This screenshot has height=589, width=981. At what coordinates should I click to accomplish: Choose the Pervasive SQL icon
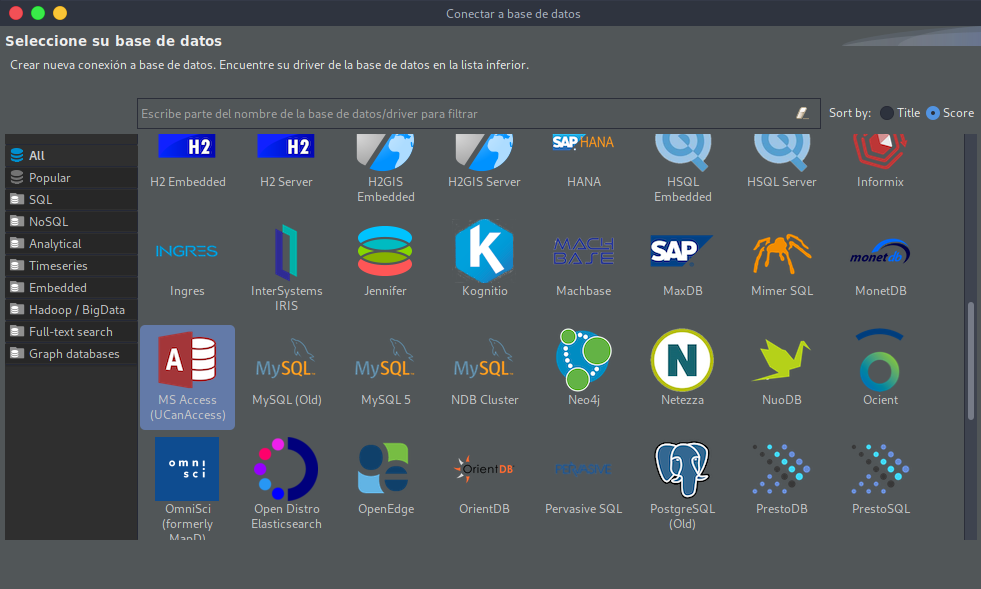583,469
